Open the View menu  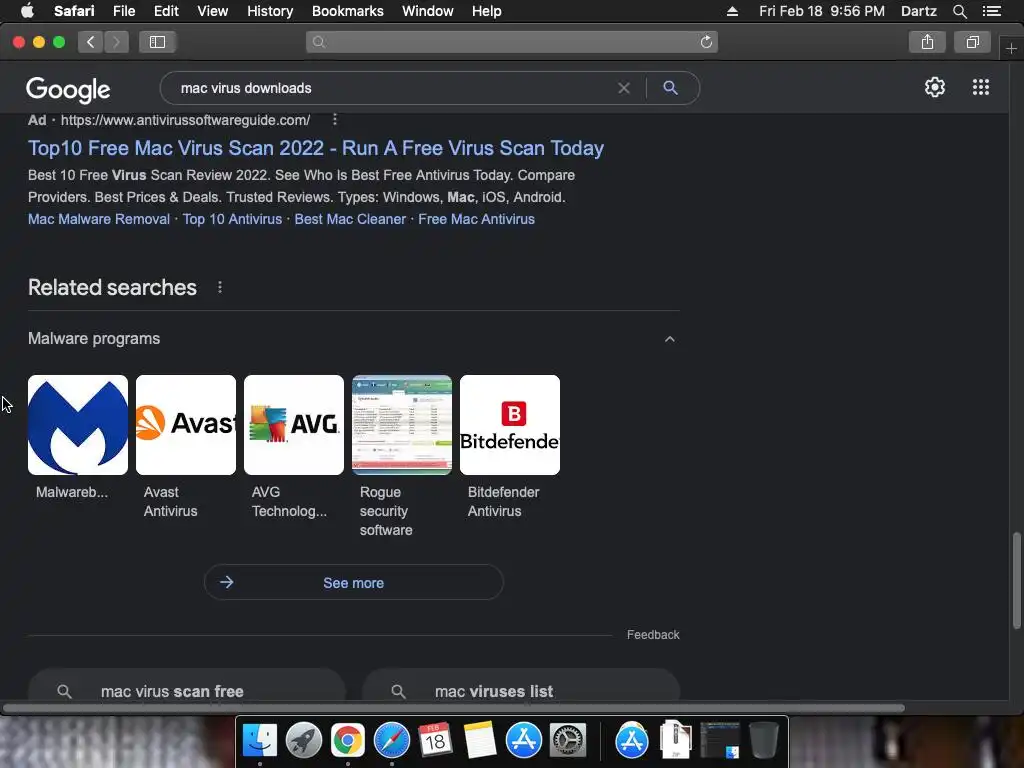[x=212, y=11]
